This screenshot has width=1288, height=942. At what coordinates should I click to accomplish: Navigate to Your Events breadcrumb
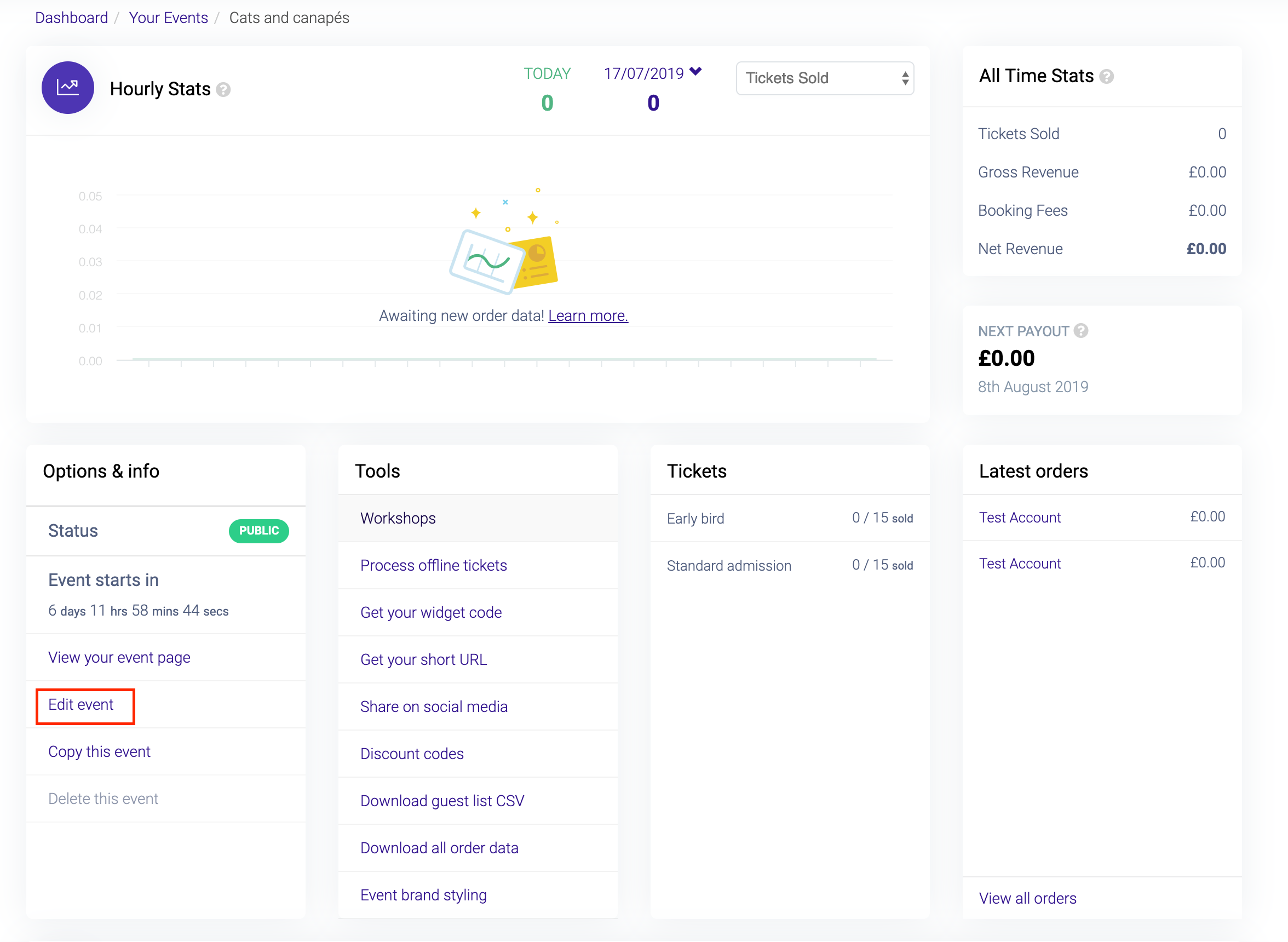coord(168,18)
